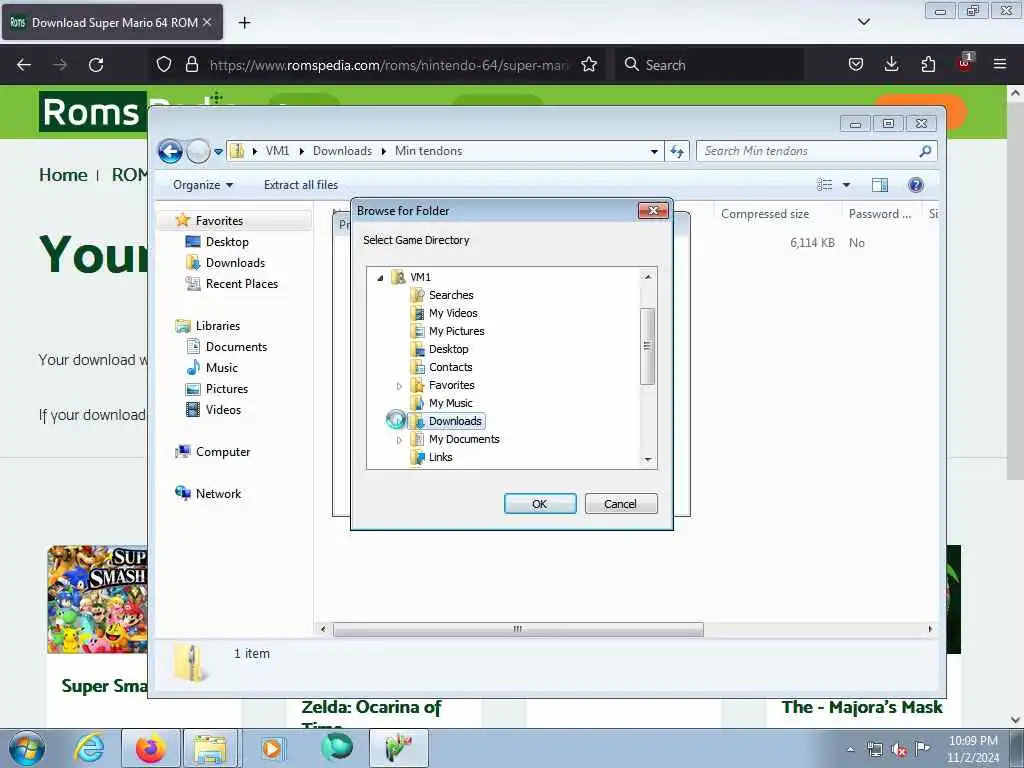Click Firefox back arrow

(x=24, y=65)
